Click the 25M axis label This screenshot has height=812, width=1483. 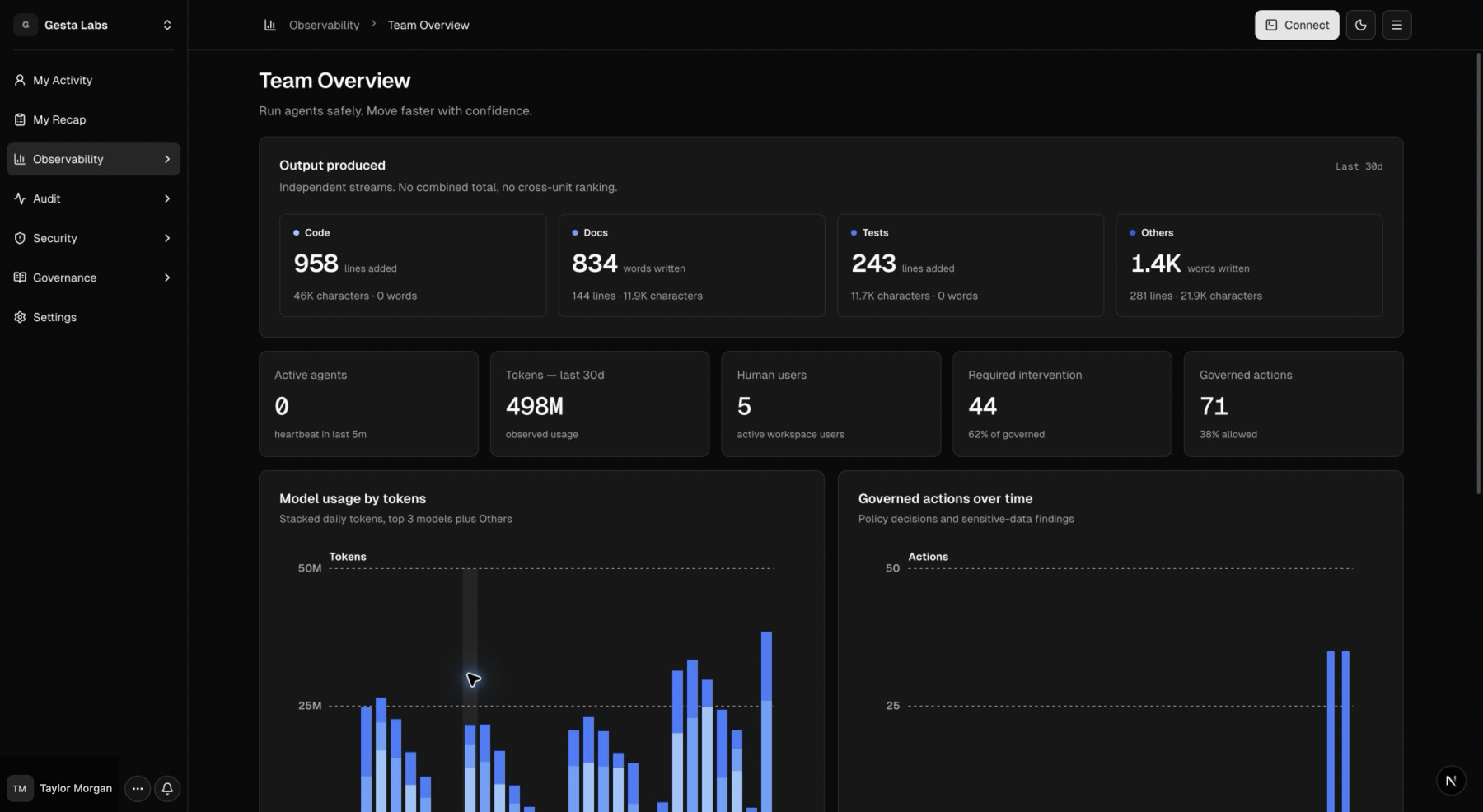click(310, 706)
